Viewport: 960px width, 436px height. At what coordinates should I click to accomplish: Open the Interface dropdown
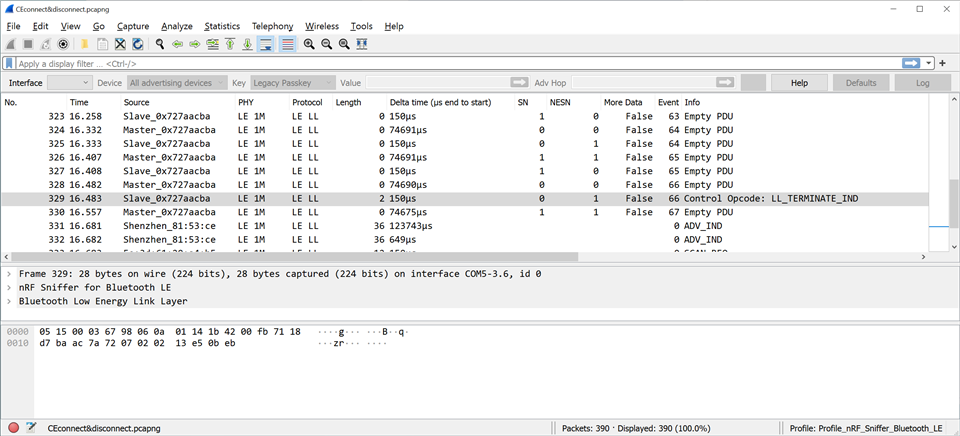click(x=69, y=83)
